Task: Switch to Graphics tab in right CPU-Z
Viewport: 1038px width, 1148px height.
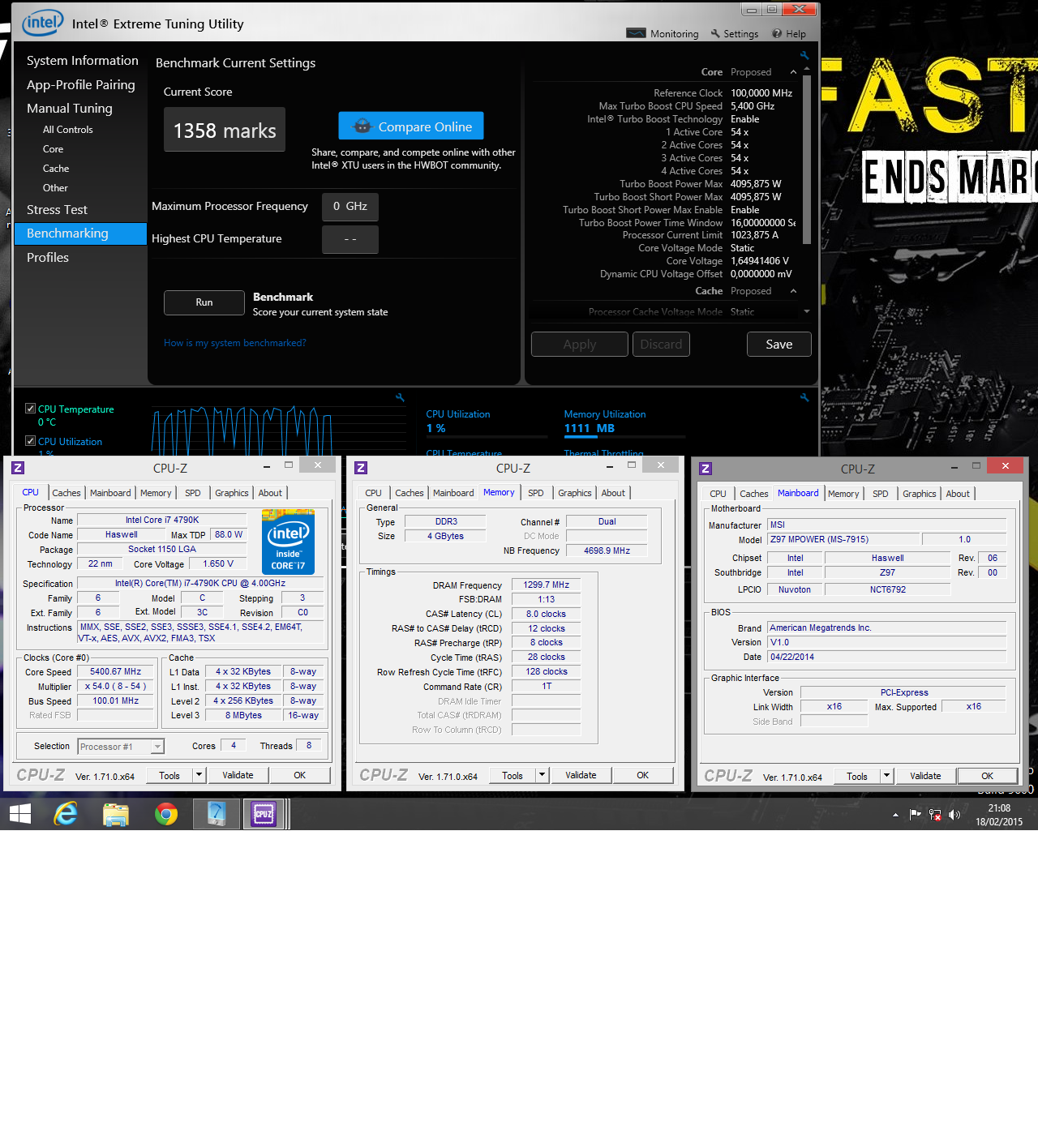Action: click(x=920, y=494)
